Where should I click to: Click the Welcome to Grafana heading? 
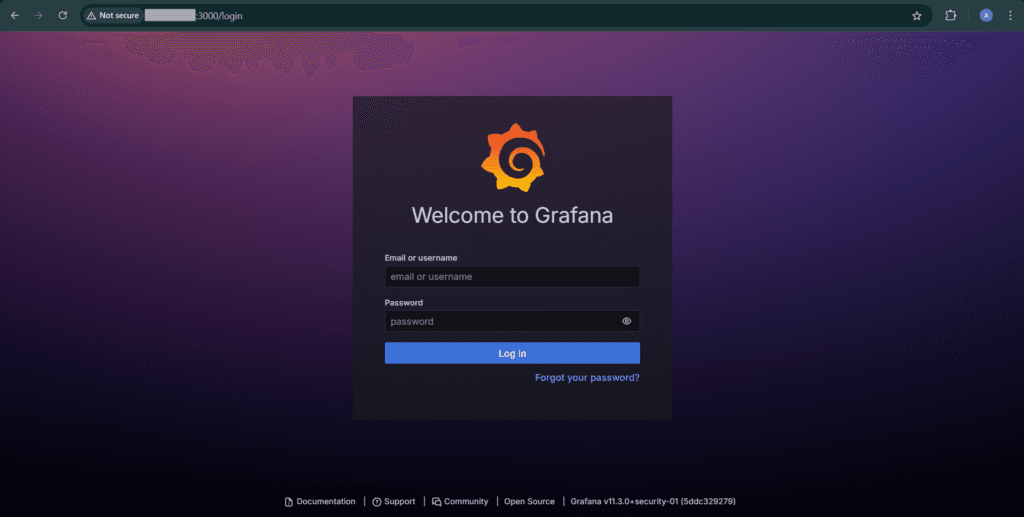[x=512, y=215]
